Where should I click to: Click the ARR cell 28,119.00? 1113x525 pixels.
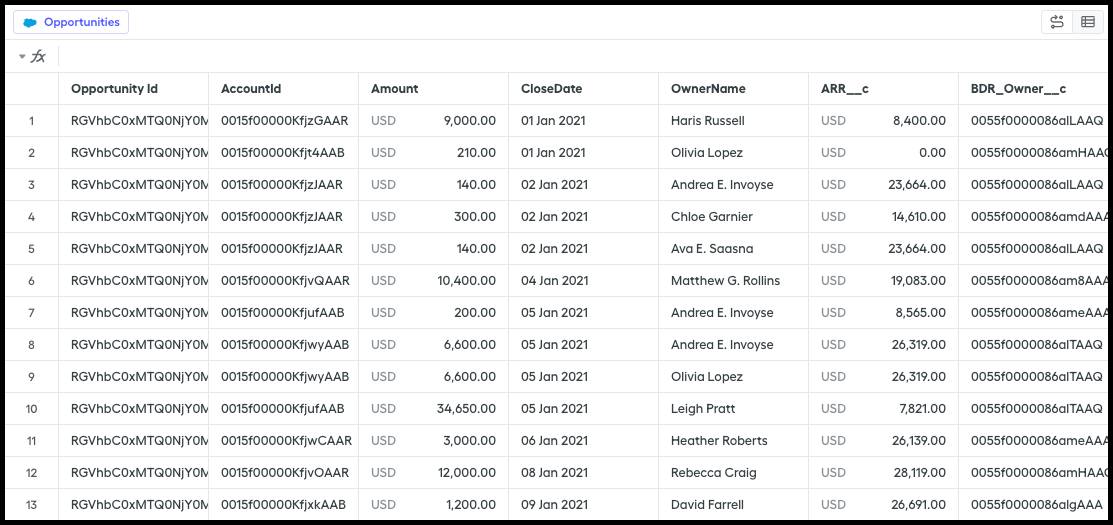tap(884, 472)
